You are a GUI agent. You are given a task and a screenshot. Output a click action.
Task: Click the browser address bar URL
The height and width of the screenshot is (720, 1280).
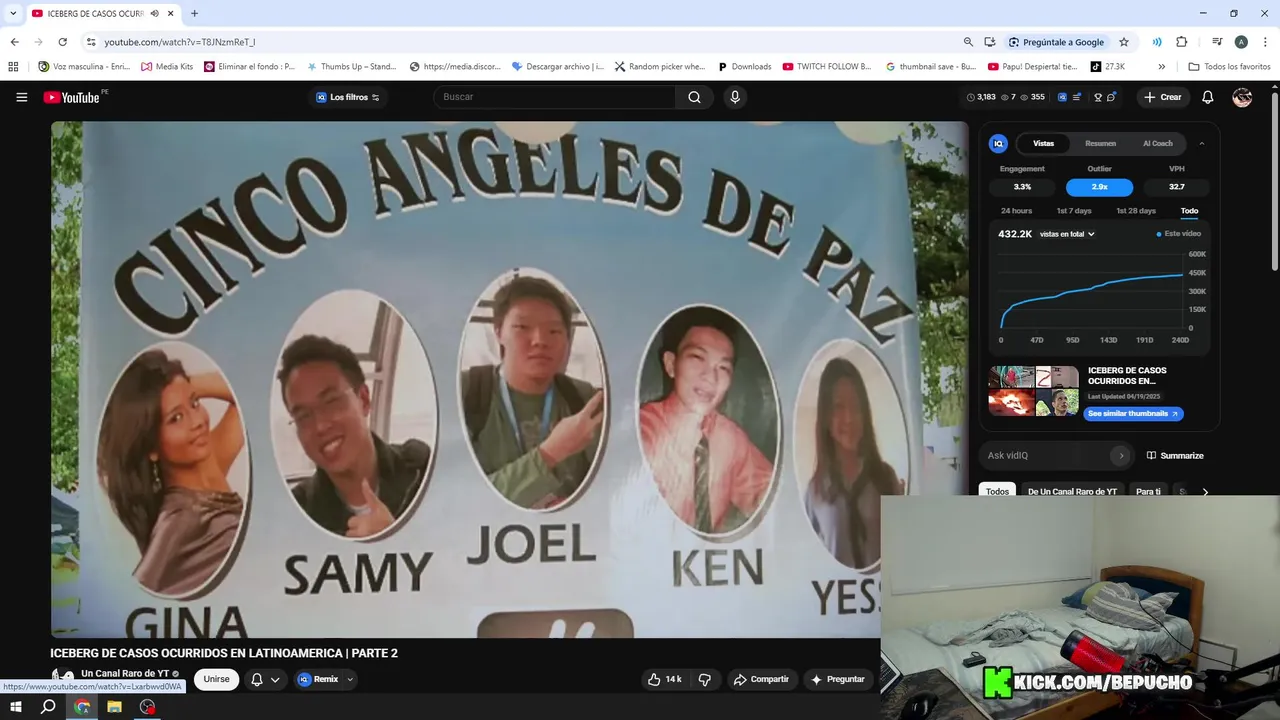click(x=180, y=42)
